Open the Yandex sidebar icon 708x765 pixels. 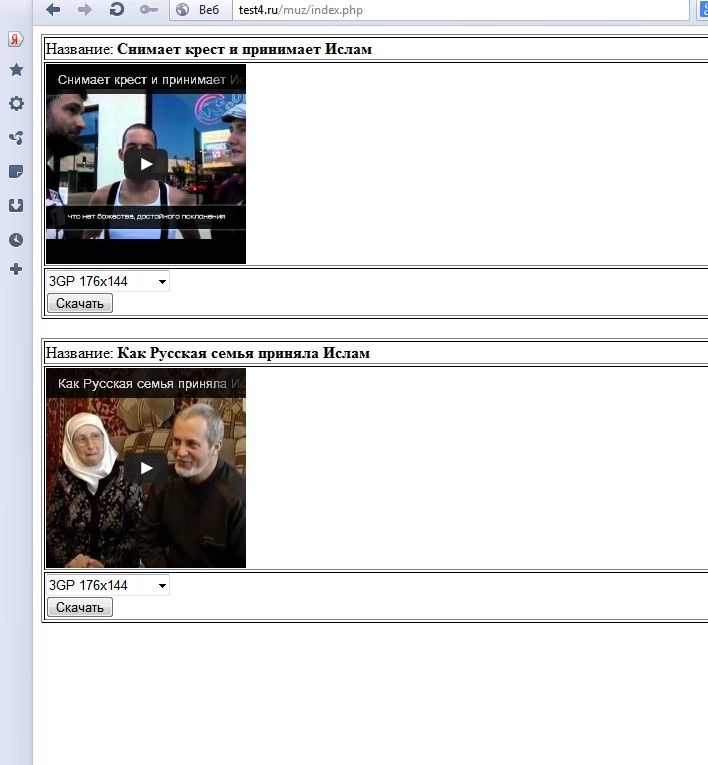[16, 39]
